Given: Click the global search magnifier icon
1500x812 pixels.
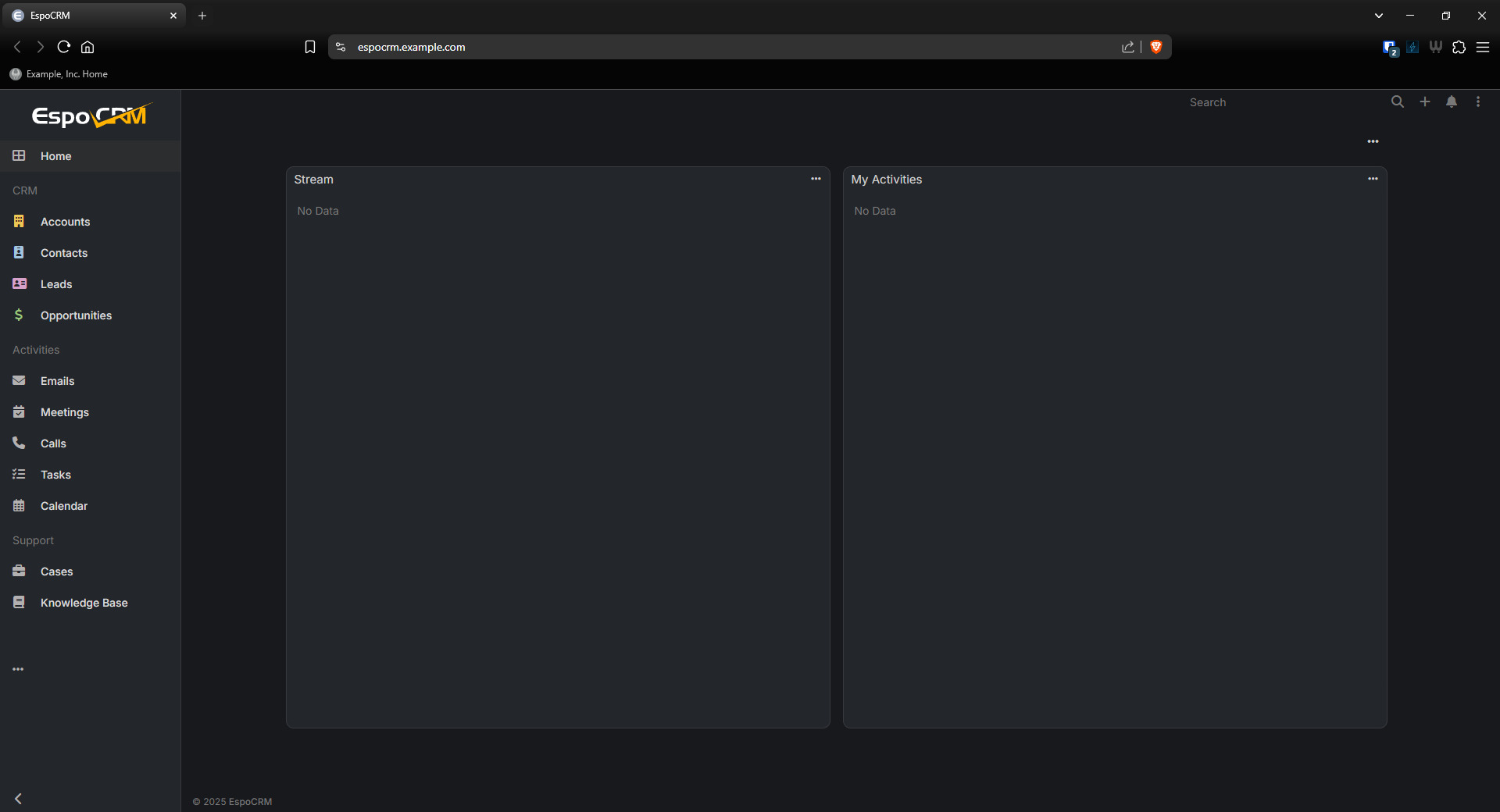Looking at the screenshot, I should tap(1398, 102).
